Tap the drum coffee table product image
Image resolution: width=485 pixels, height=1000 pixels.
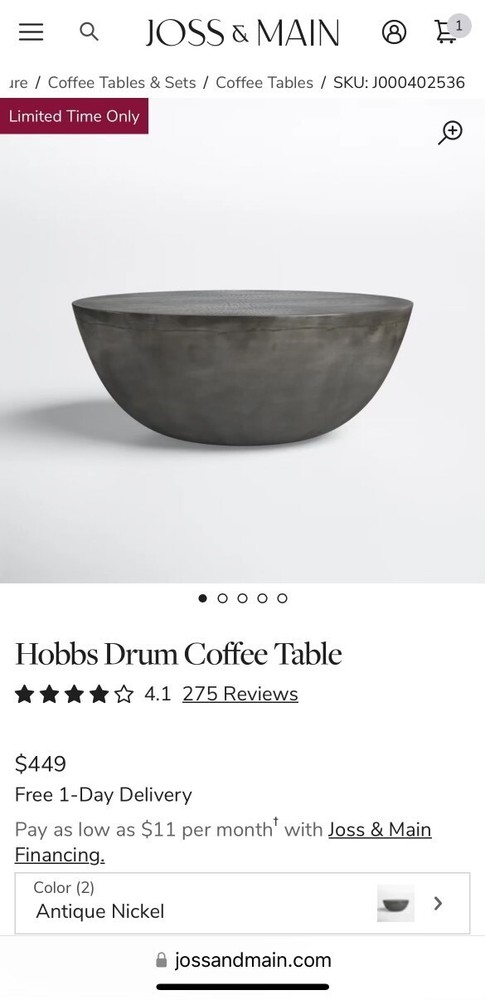click(x=242, y=367)
